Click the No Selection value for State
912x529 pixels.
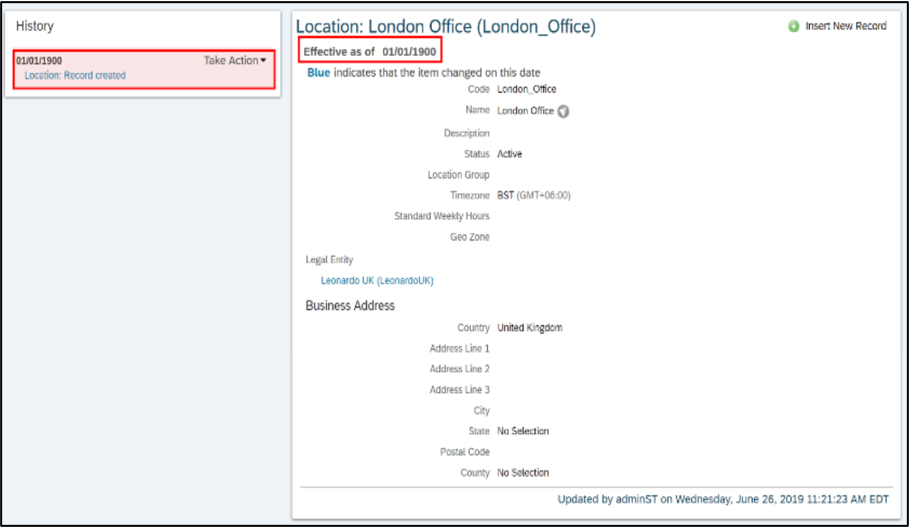tap(523, 431)
